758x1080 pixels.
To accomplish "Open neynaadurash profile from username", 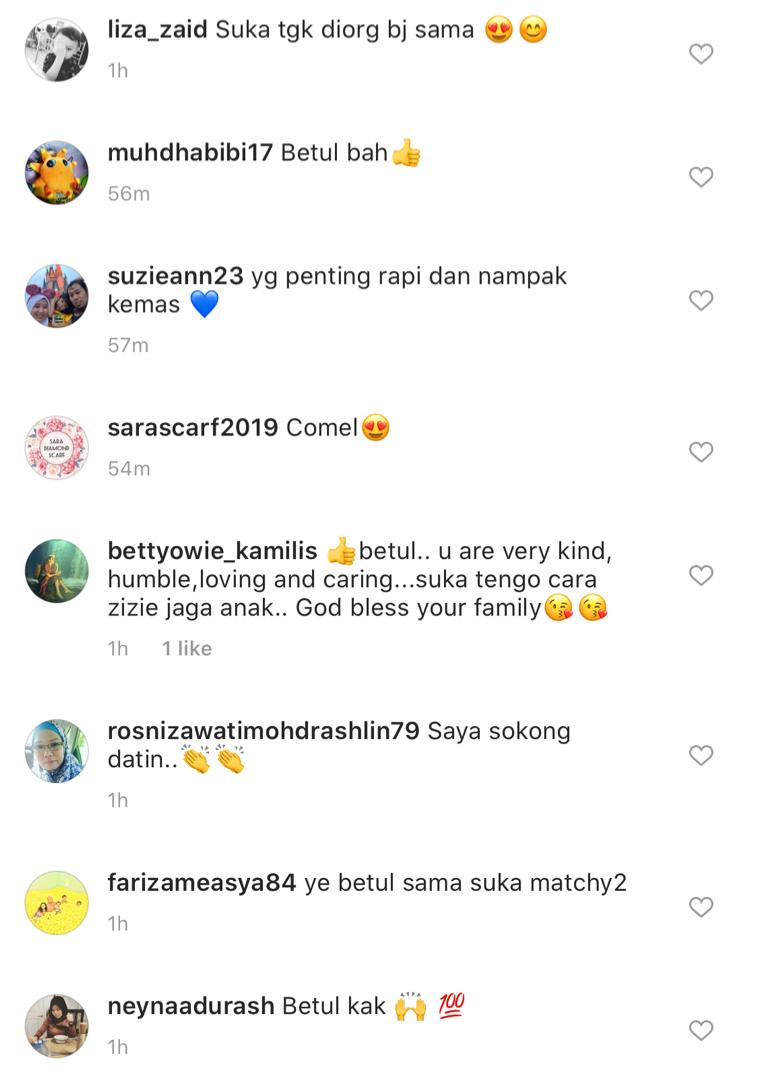I will [191, 1006].
